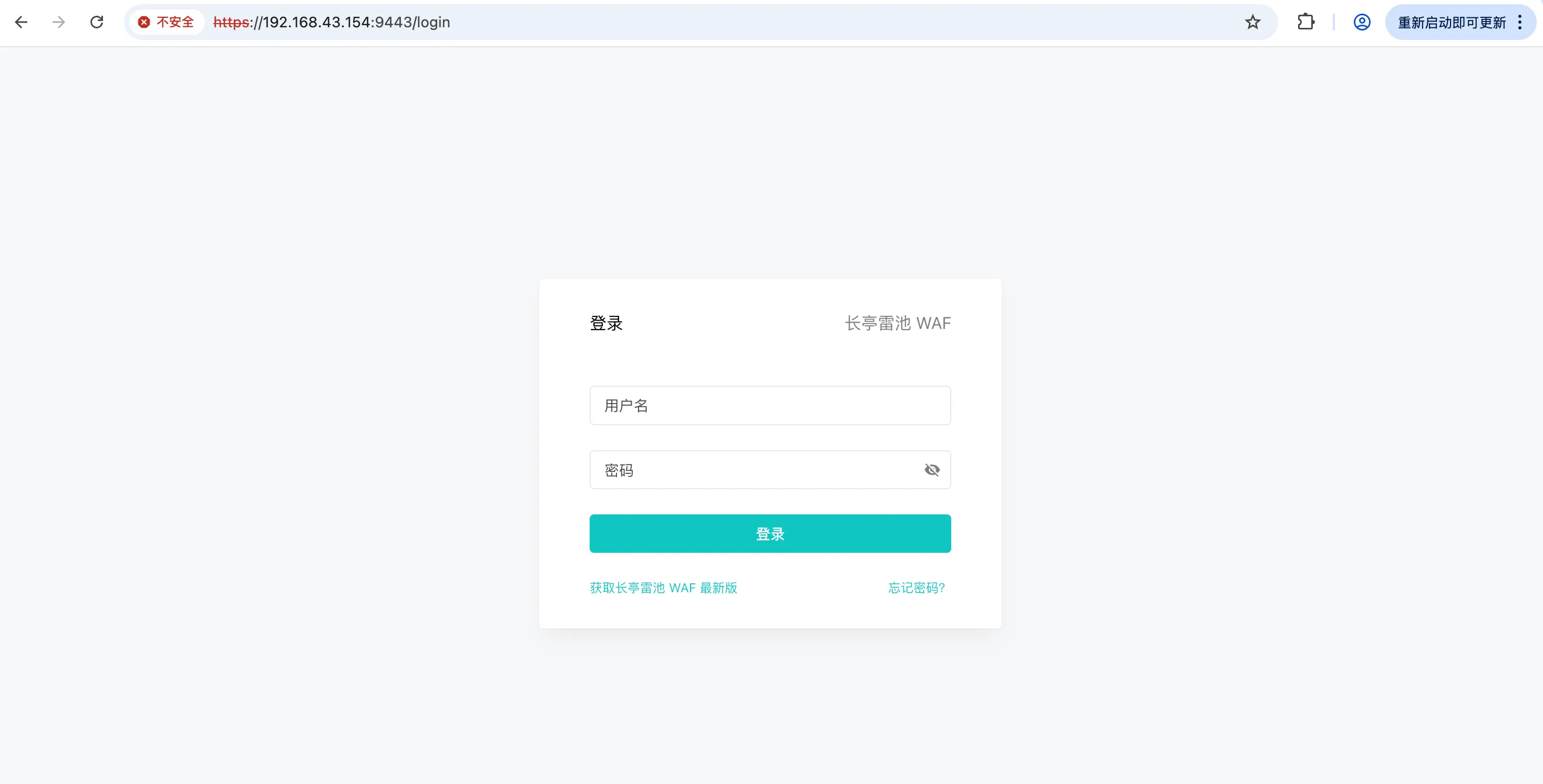Click the red not-secure warning icon
This screenshot has width=1543, height=784.
tap(144, 22)
